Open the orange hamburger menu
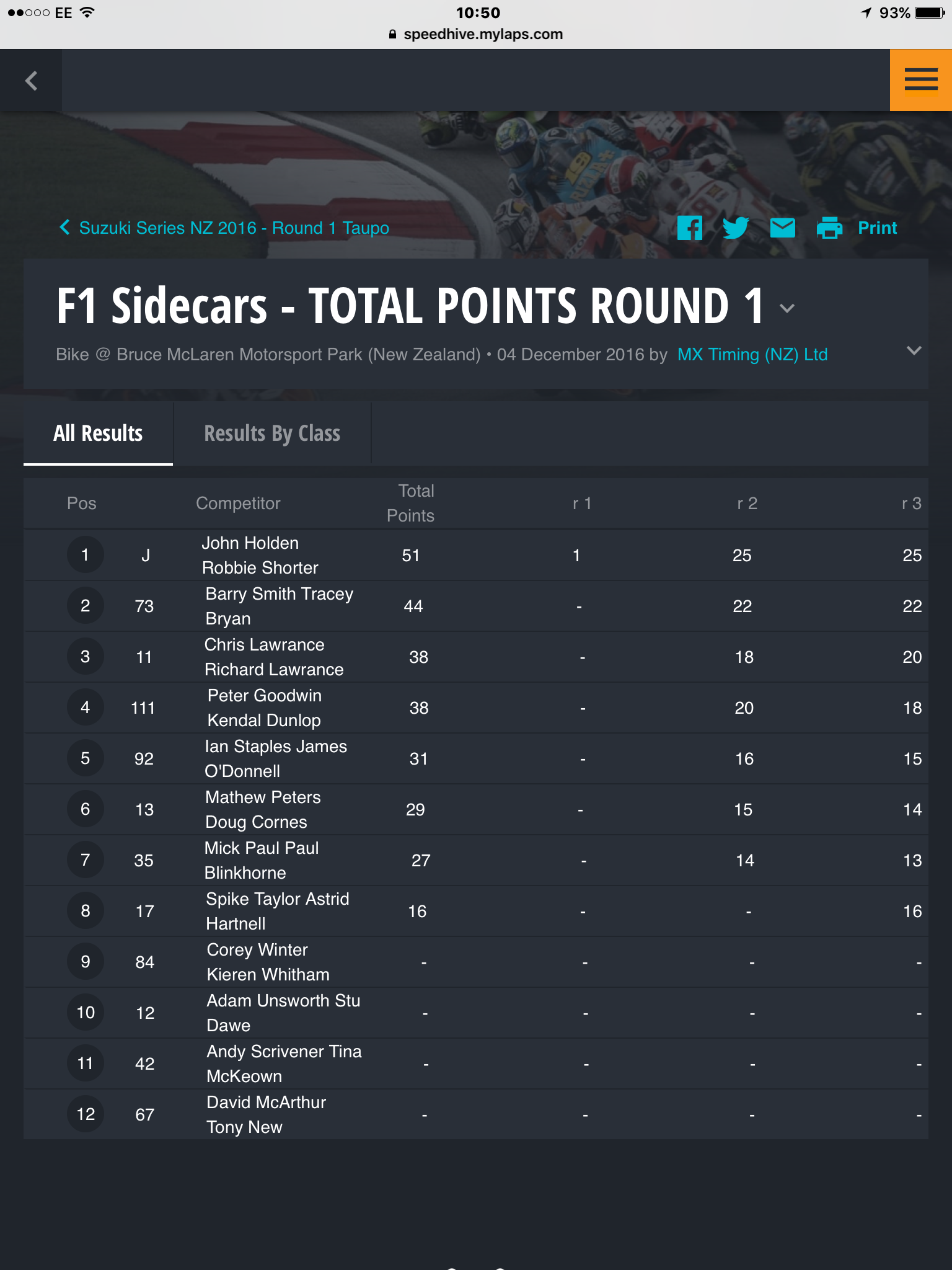Image resolution: width=952 pixels, height=1270 pixels. tap(920, 80)
